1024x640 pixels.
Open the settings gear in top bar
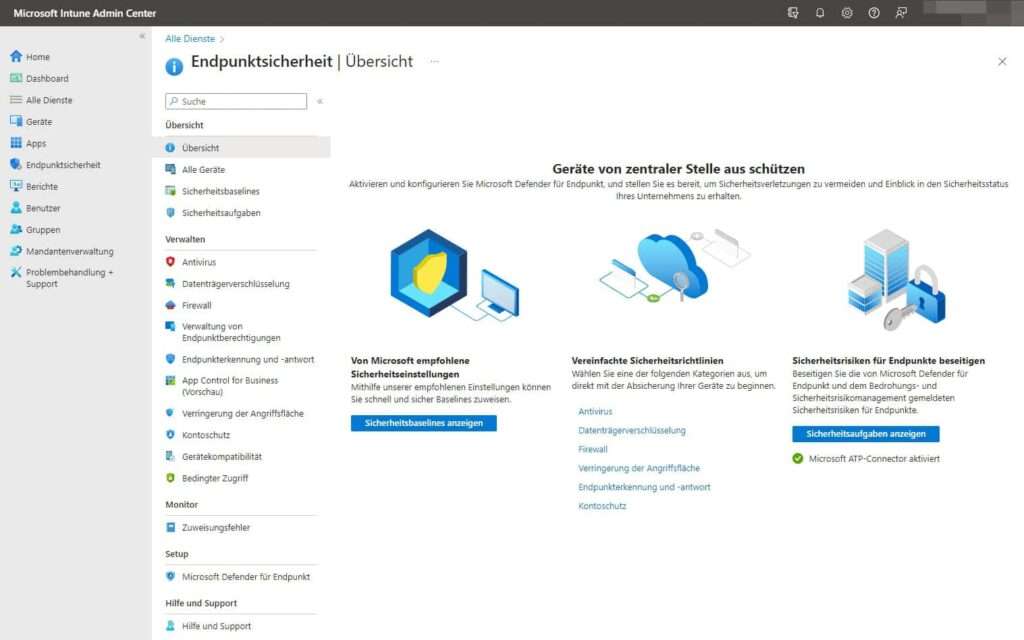point(848,13)
